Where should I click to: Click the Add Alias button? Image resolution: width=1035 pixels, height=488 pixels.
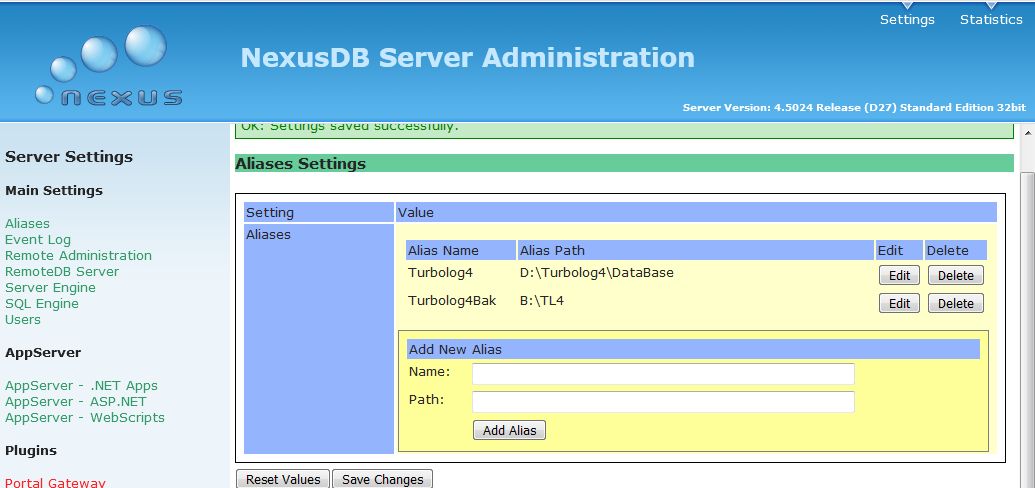509,430
